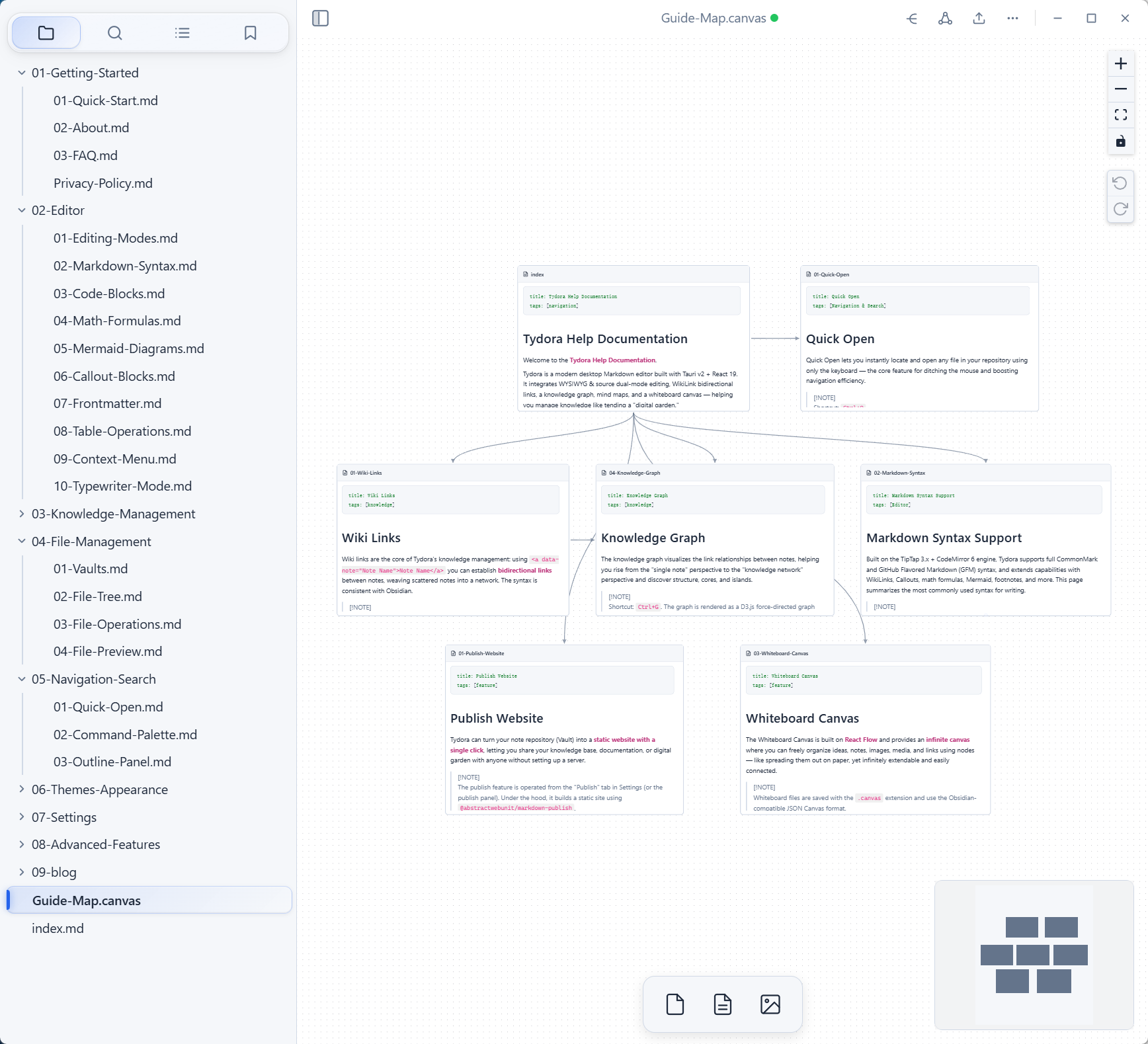
Task: Click the back arrow in title bar
Action: (x=912, y=19)
